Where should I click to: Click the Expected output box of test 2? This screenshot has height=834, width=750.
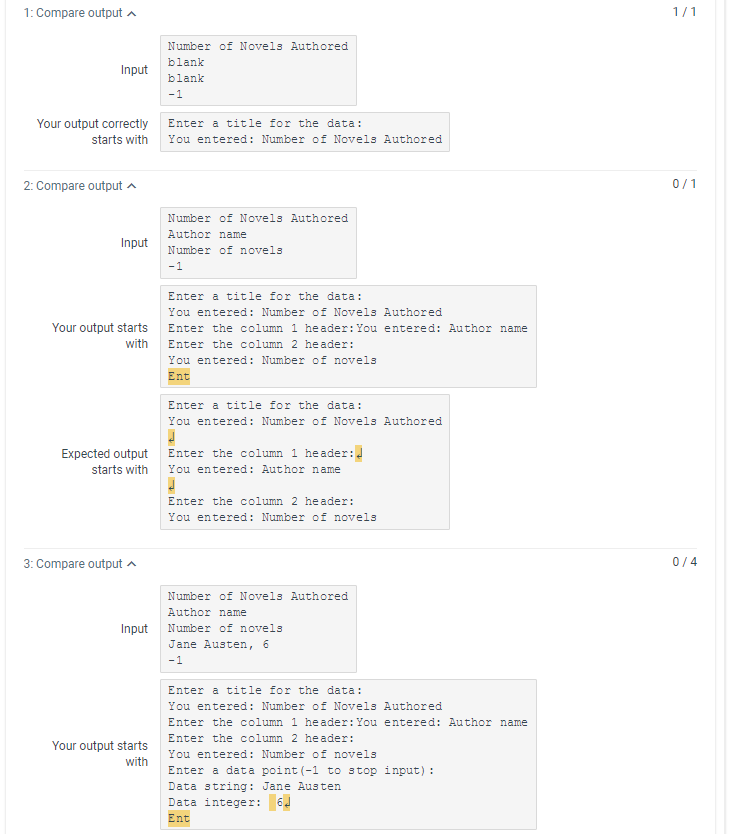(304, 461)
